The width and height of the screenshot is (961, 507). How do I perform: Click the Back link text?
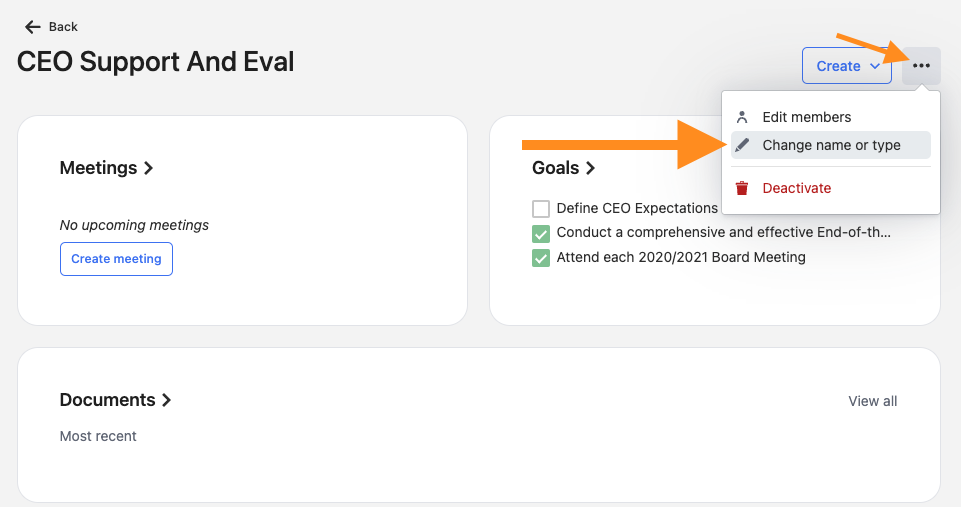click(63, 27)
